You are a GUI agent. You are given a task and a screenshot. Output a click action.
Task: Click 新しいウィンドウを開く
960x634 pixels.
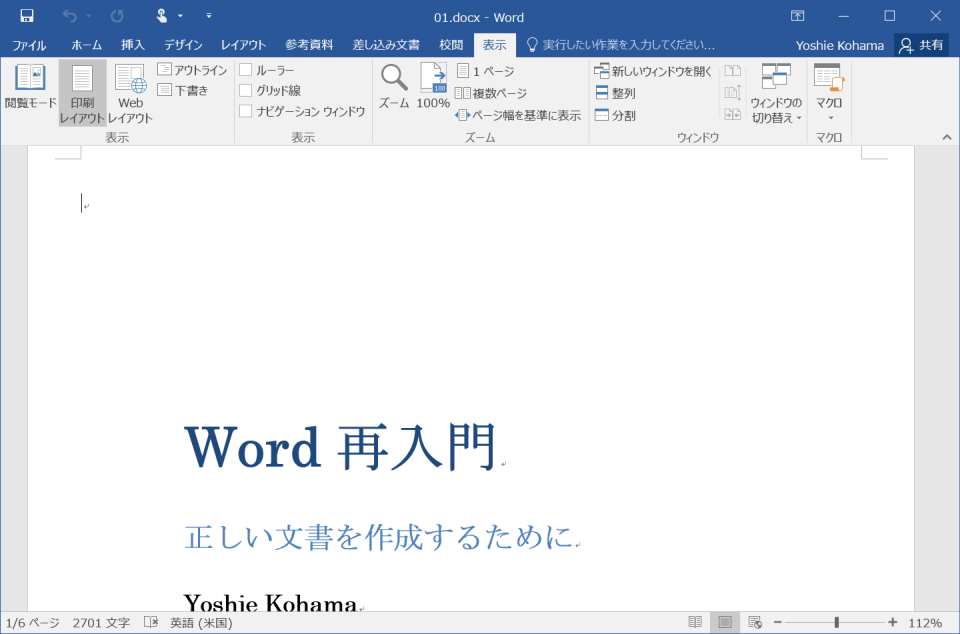(x=653, y=71)
